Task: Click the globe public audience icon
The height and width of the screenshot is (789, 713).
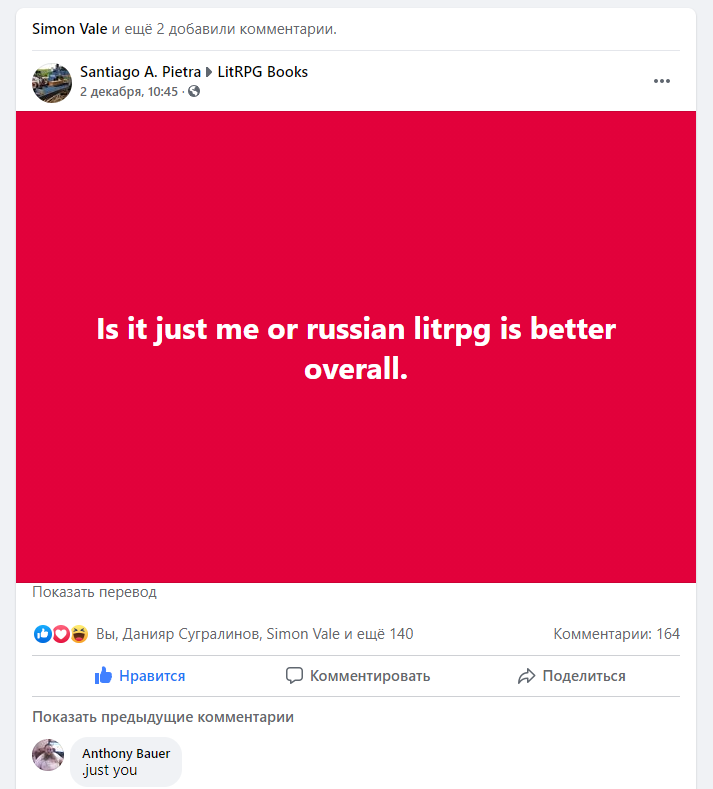Action: [x=194, y=92]
